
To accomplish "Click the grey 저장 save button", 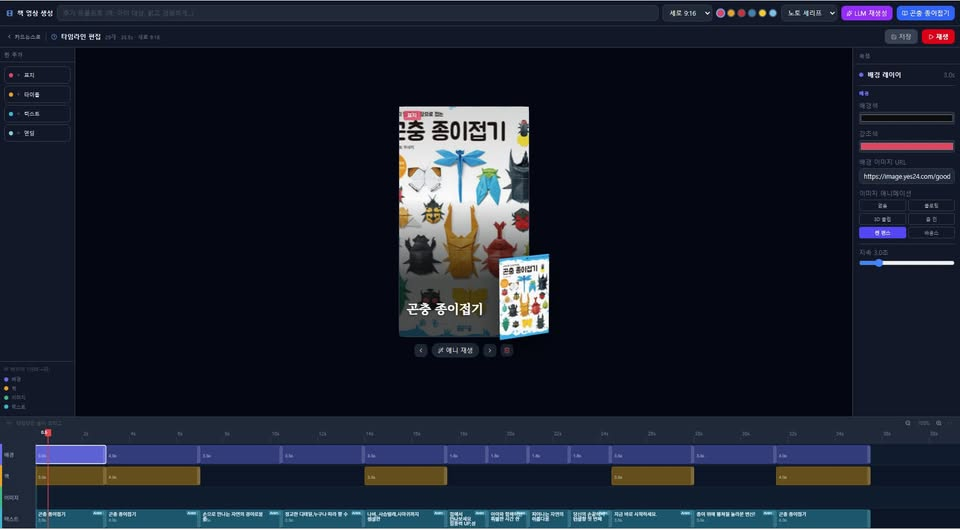I will pos(901,37).
